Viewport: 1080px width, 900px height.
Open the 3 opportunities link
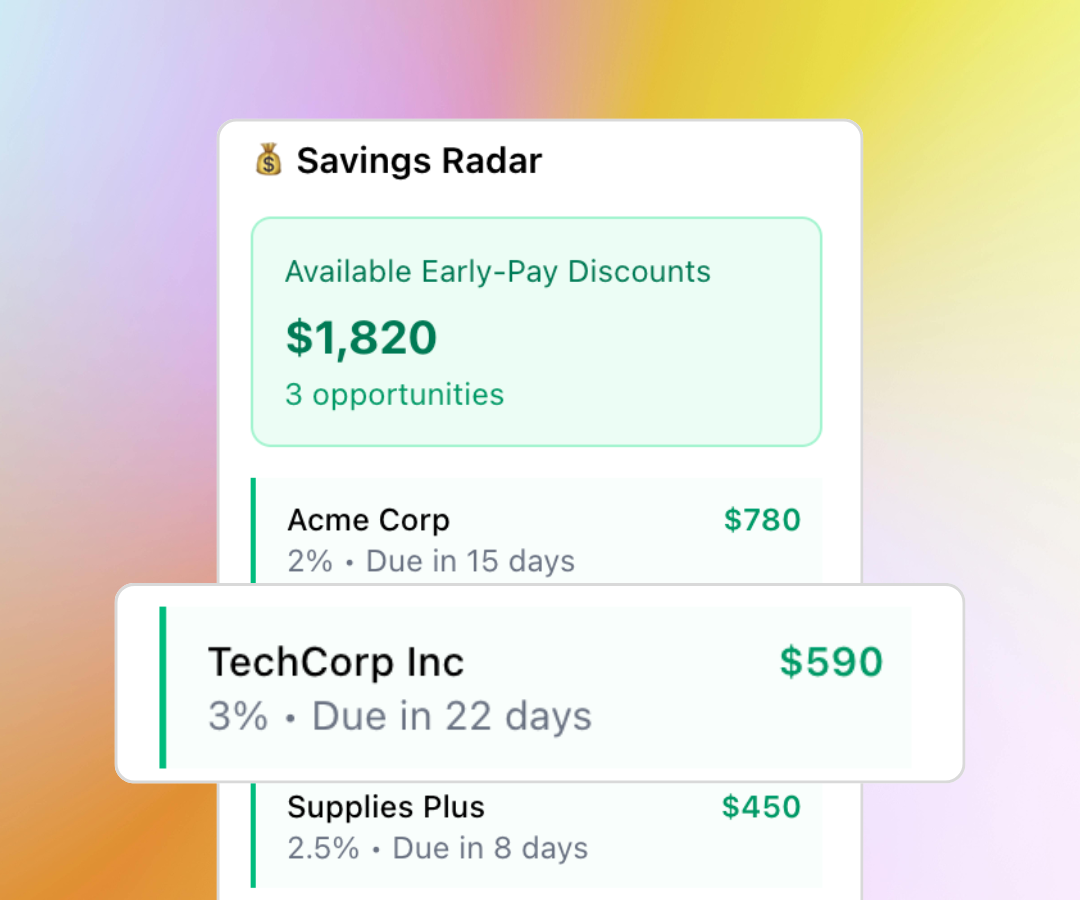click(394, 395)
